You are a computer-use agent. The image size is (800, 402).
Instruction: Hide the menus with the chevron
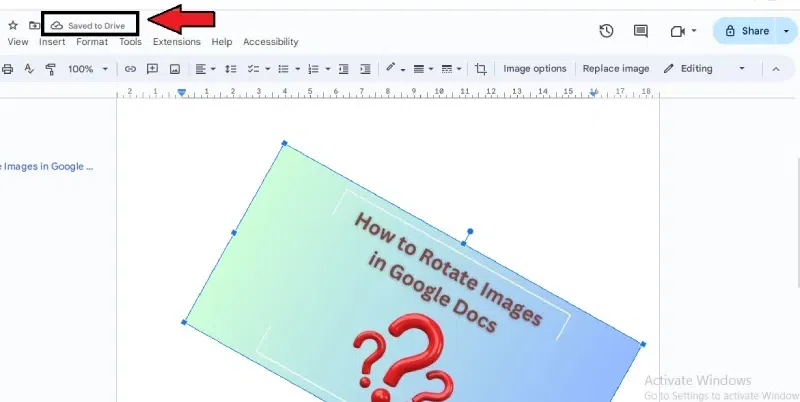click(x=776, y=69)
